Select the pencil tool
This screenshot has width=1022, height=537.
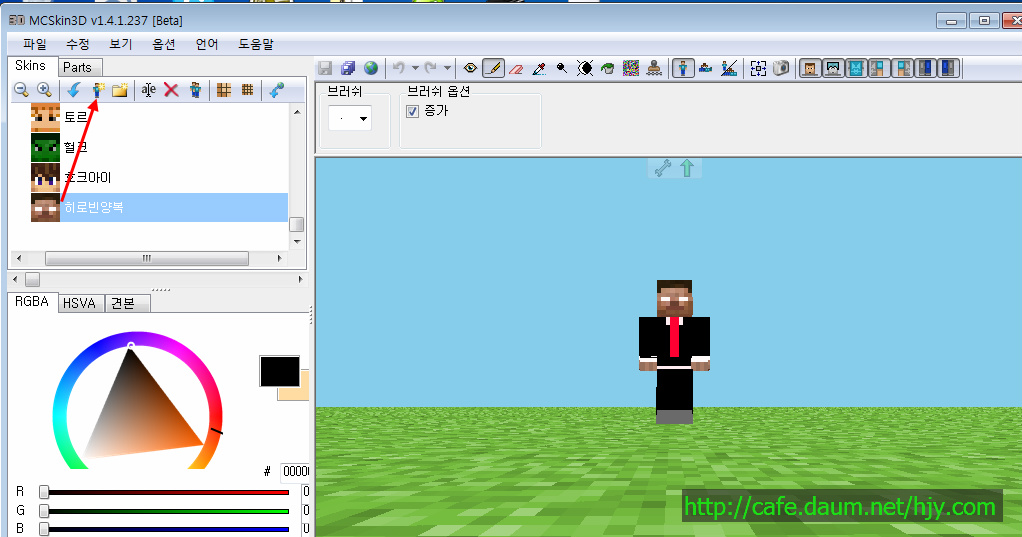[x=493, y=68]
